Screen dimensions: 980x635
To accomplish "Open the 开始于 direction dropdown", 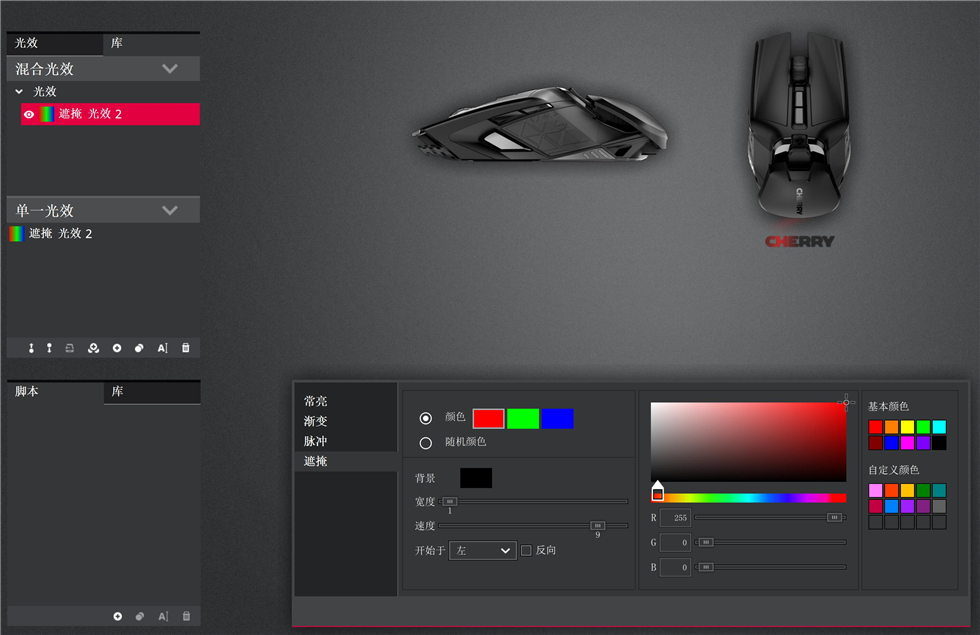I will [x=482, y=550].
